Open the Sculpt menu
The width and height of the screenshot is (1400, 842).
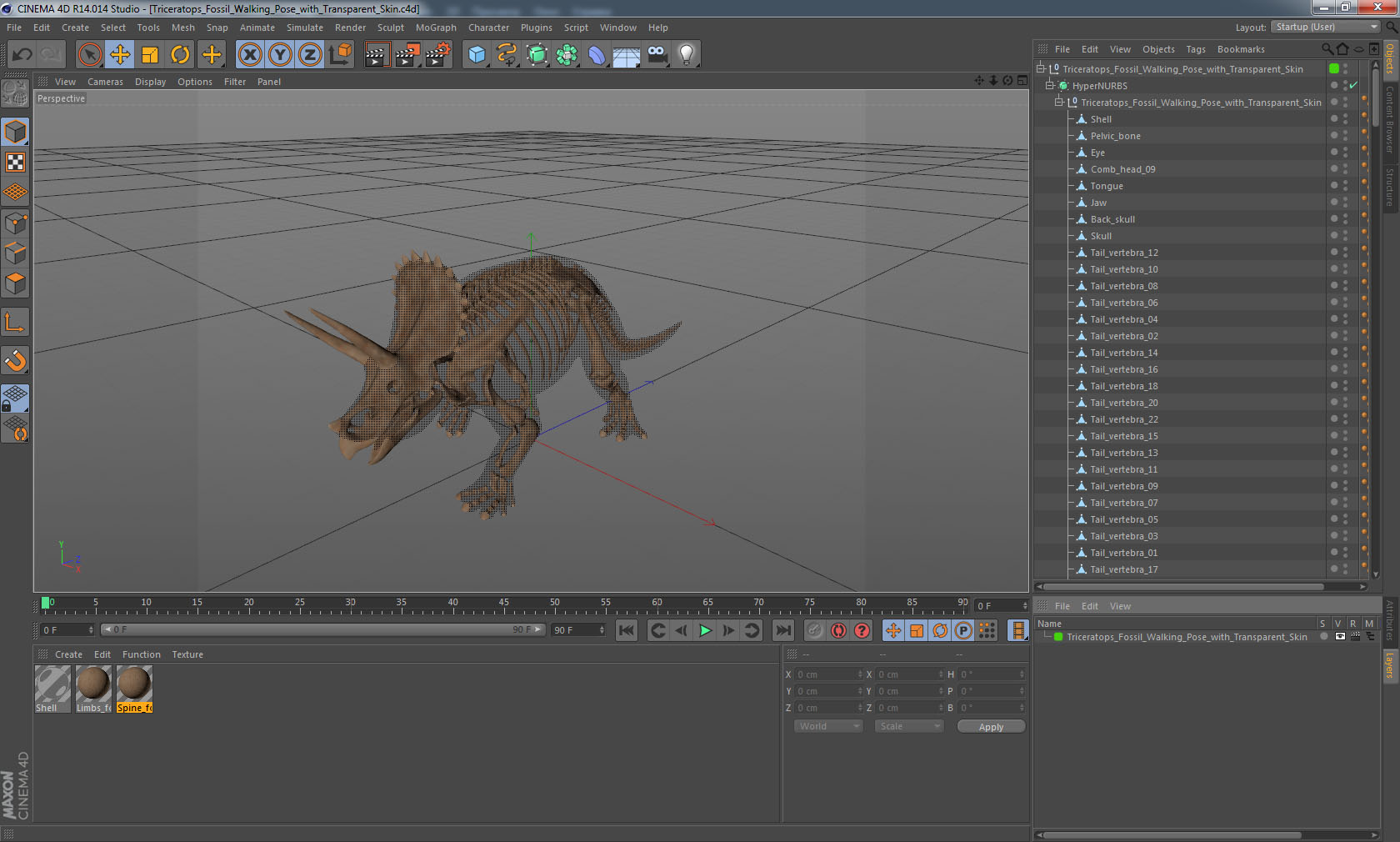click(390, 28)
